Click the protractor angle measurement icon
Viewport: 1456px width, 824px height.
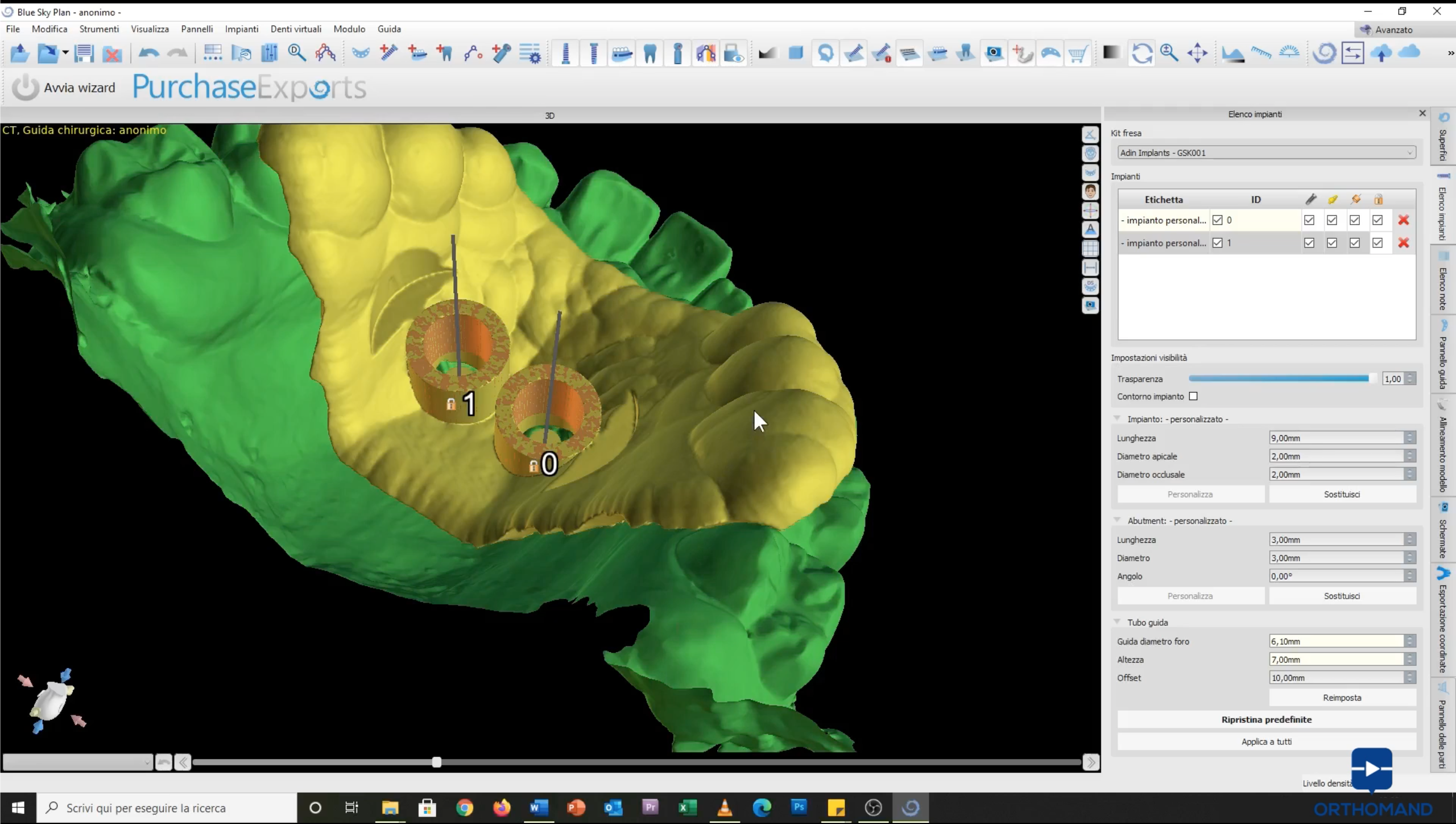(x=1289, y=53)
